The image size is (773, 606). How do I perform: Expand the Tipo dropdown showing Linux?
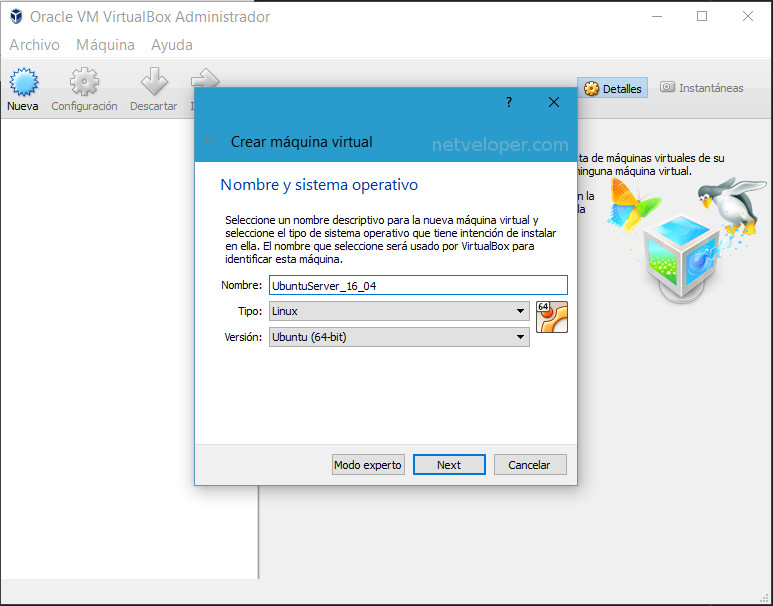[399, 311]
